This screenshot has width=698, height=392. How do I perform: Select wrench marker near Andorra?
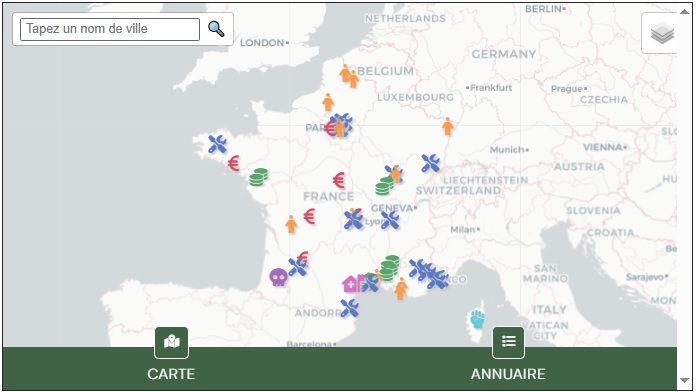pos(349,308)
